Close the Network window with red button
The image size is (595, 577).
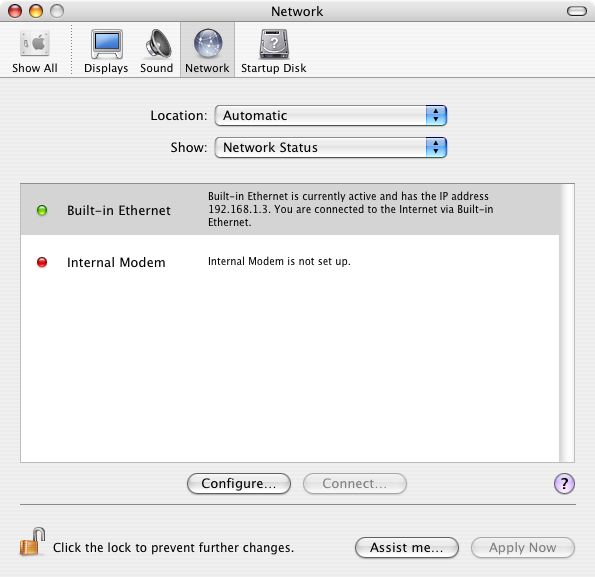tap(15, 11)
